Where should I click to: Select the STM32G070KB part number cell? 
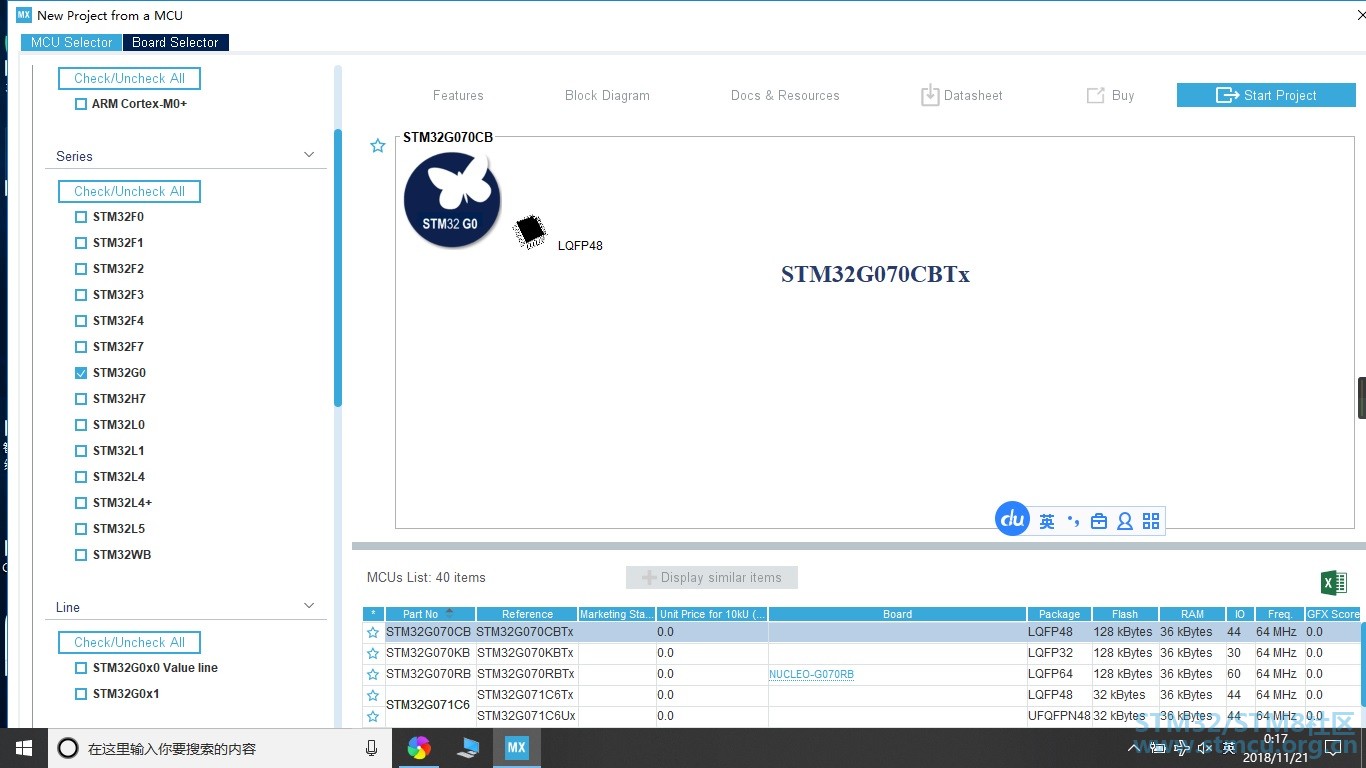click(x=428, y=653)
